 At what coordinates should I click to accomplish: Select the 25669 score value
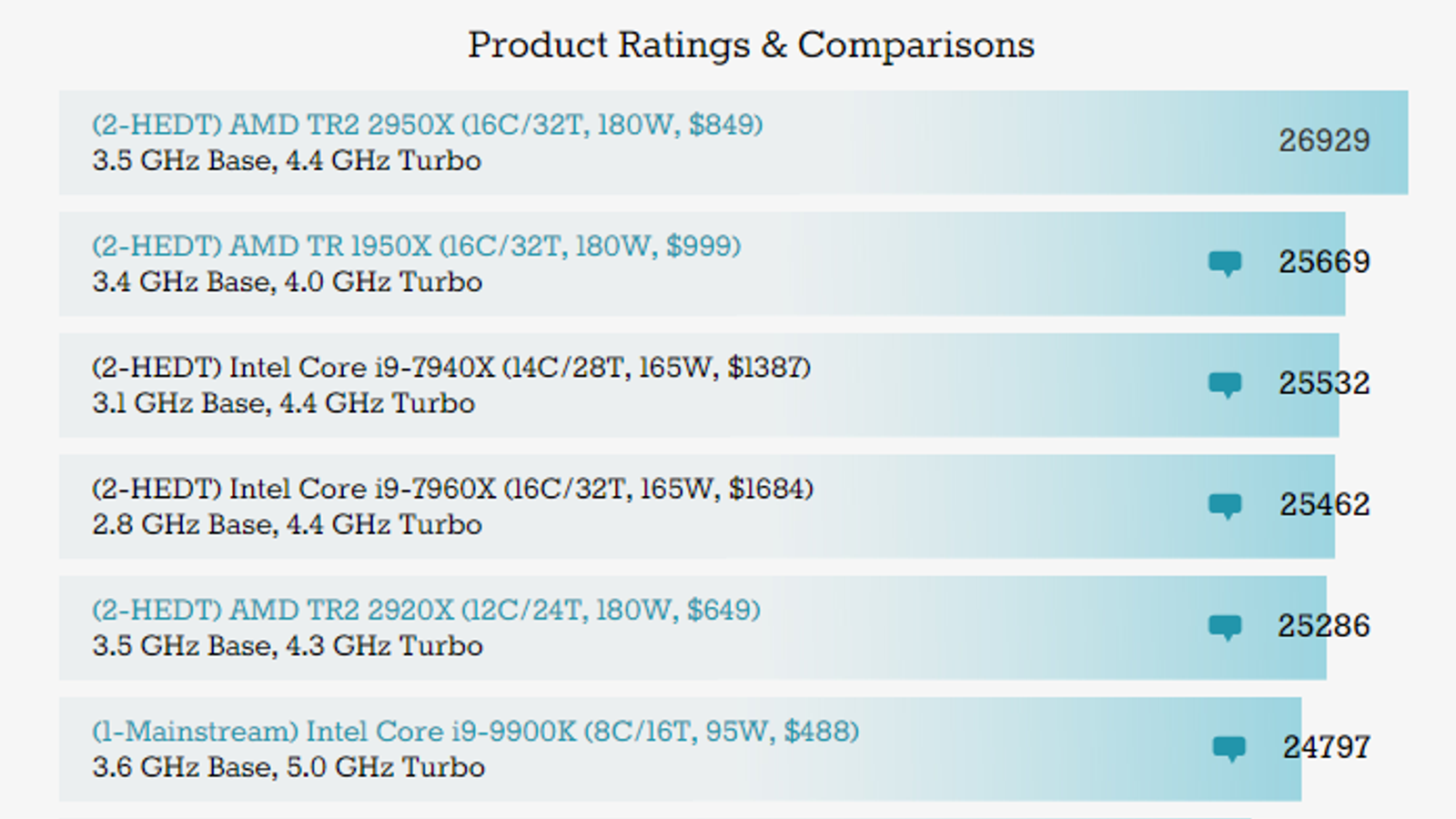(x=1324, y=262)
